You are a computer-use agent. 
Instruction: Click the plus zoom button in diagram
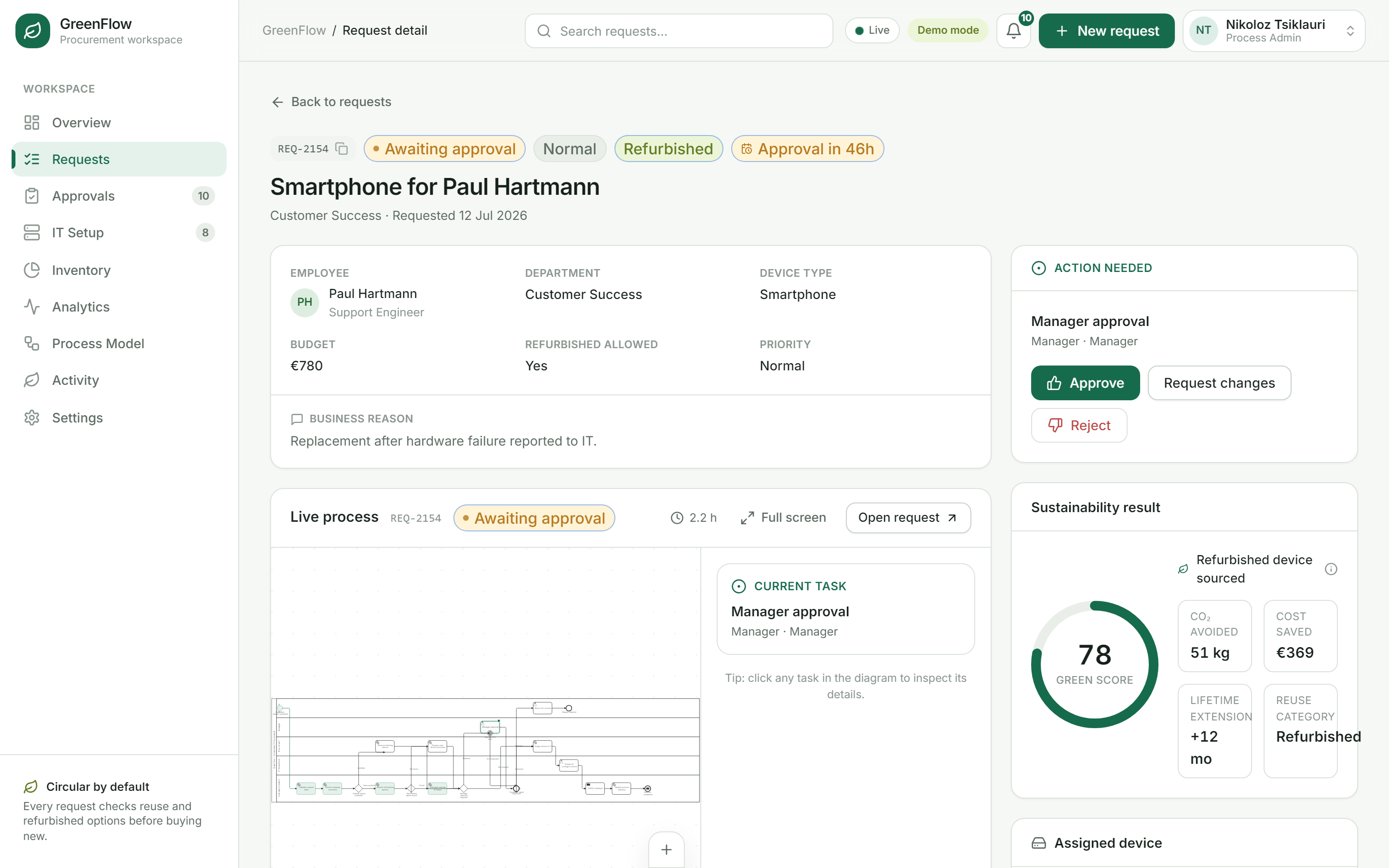pyautogui.click(x=667, y=849)
